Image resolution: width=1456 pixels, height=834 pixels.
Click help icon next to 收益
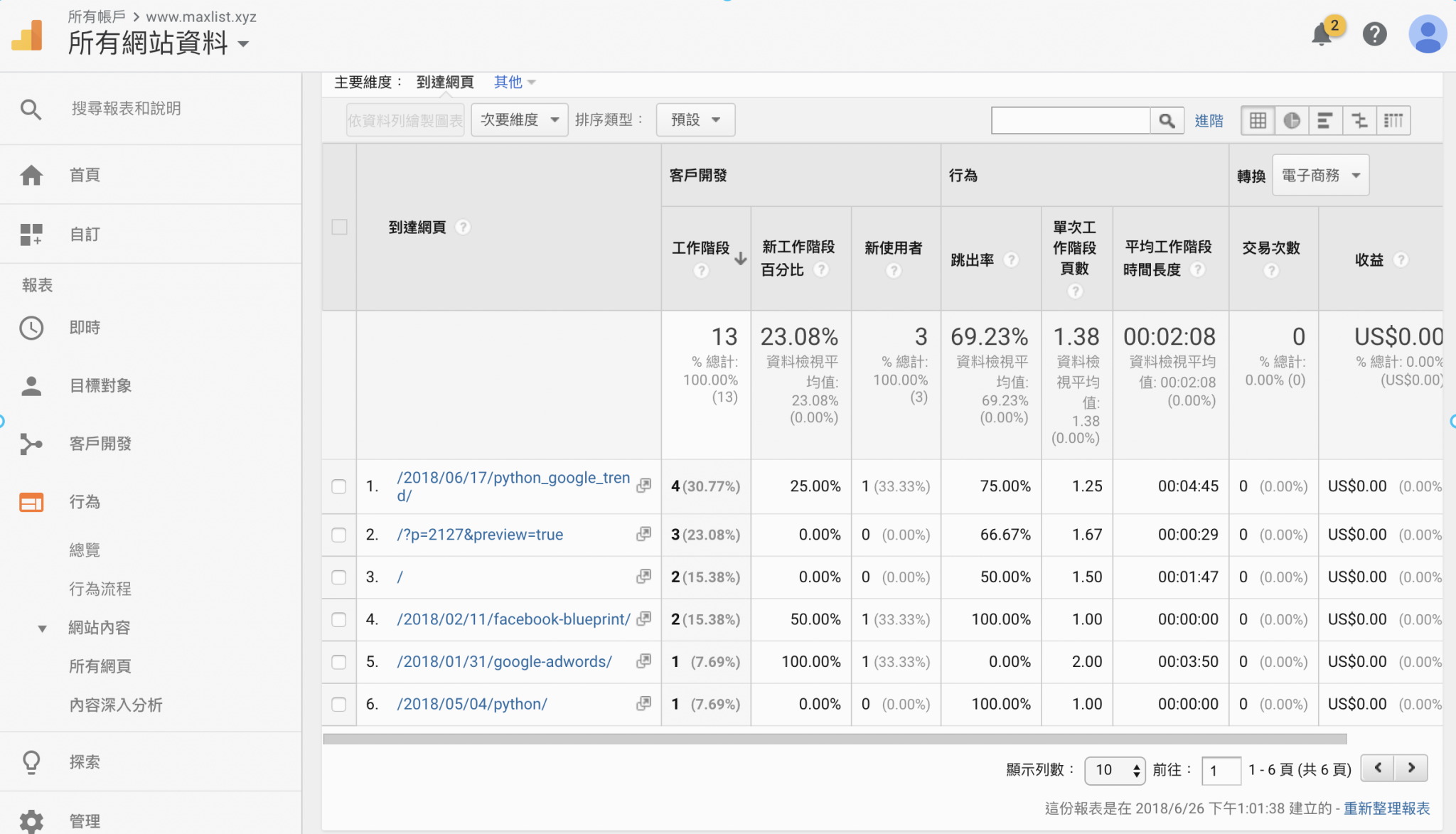click(1401, 260)
